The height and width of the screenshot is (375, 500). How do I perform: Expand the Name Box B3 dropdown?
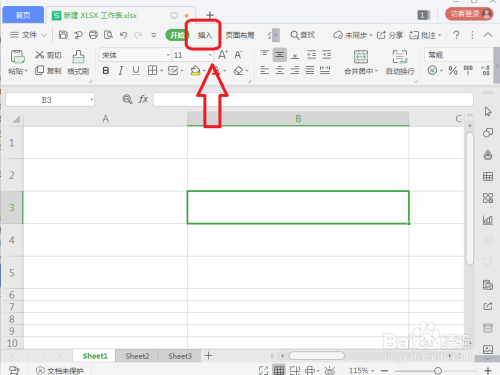click(x=91, y=100)
